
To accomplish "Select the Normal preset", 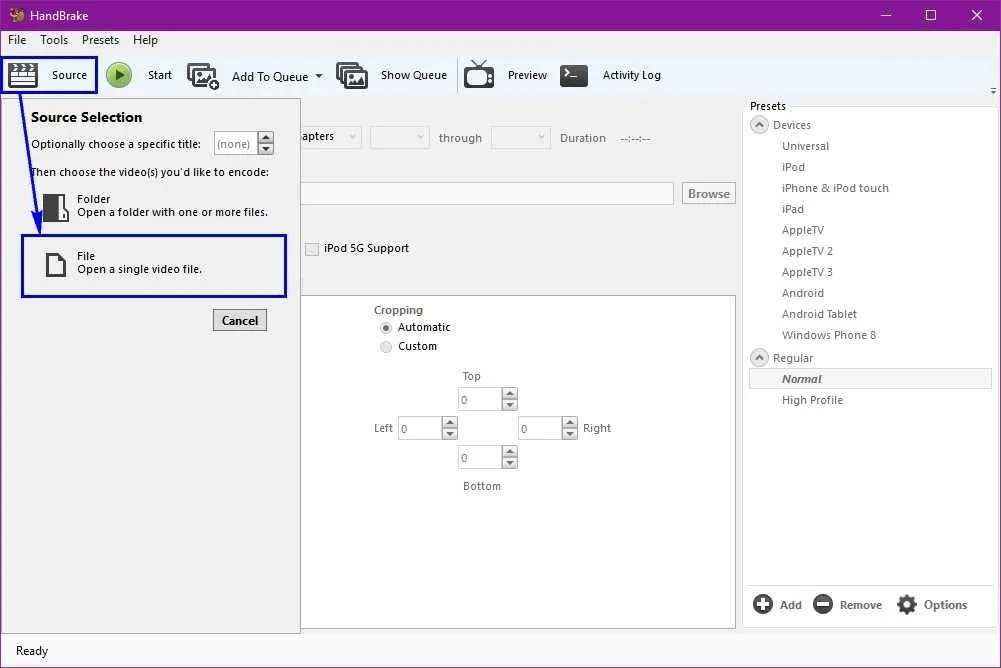I will coord(871,379).
